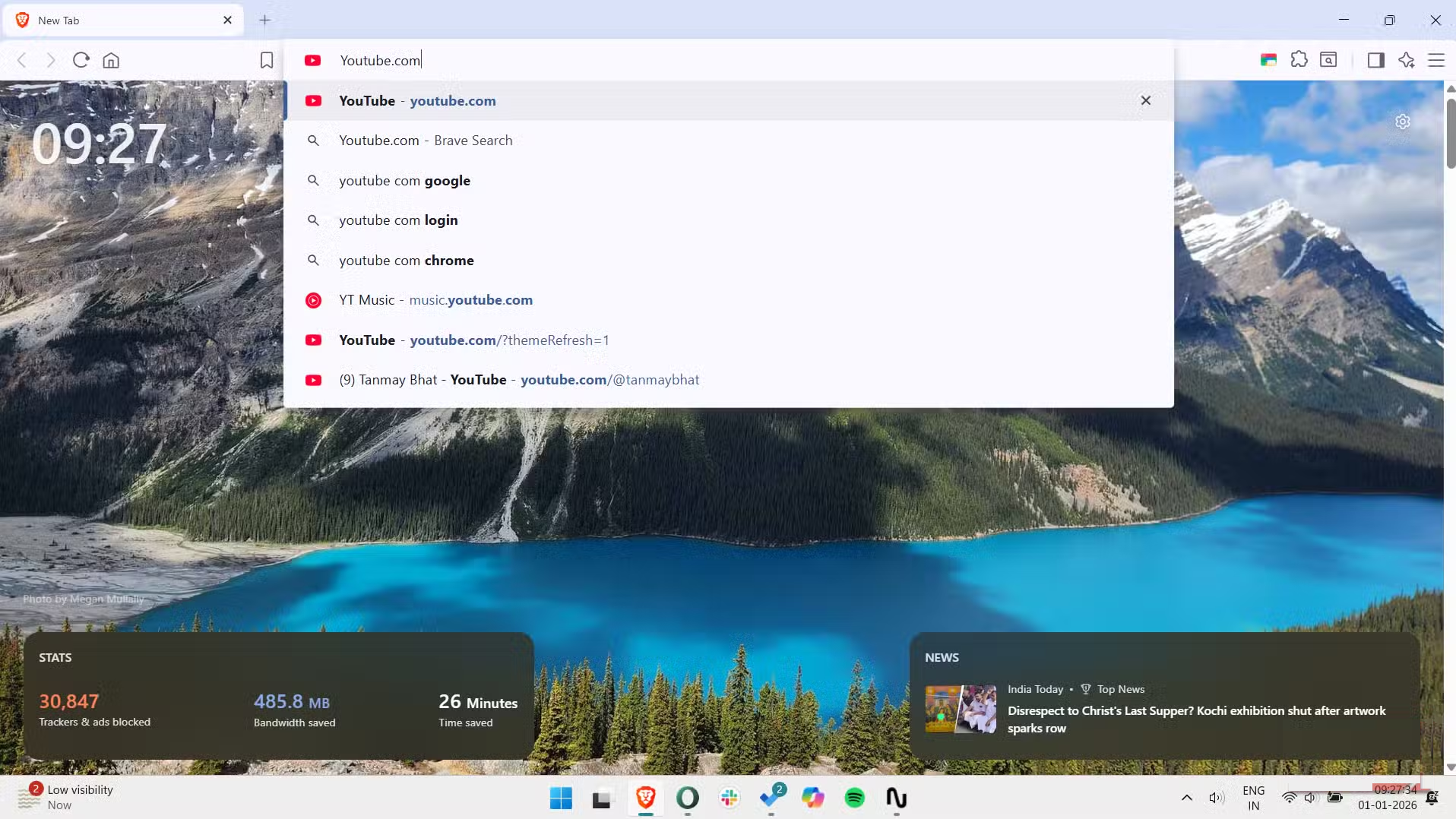Screen dimensions: 1456x819
Task: Click the Top News label
Action: tap(1120, 689)
